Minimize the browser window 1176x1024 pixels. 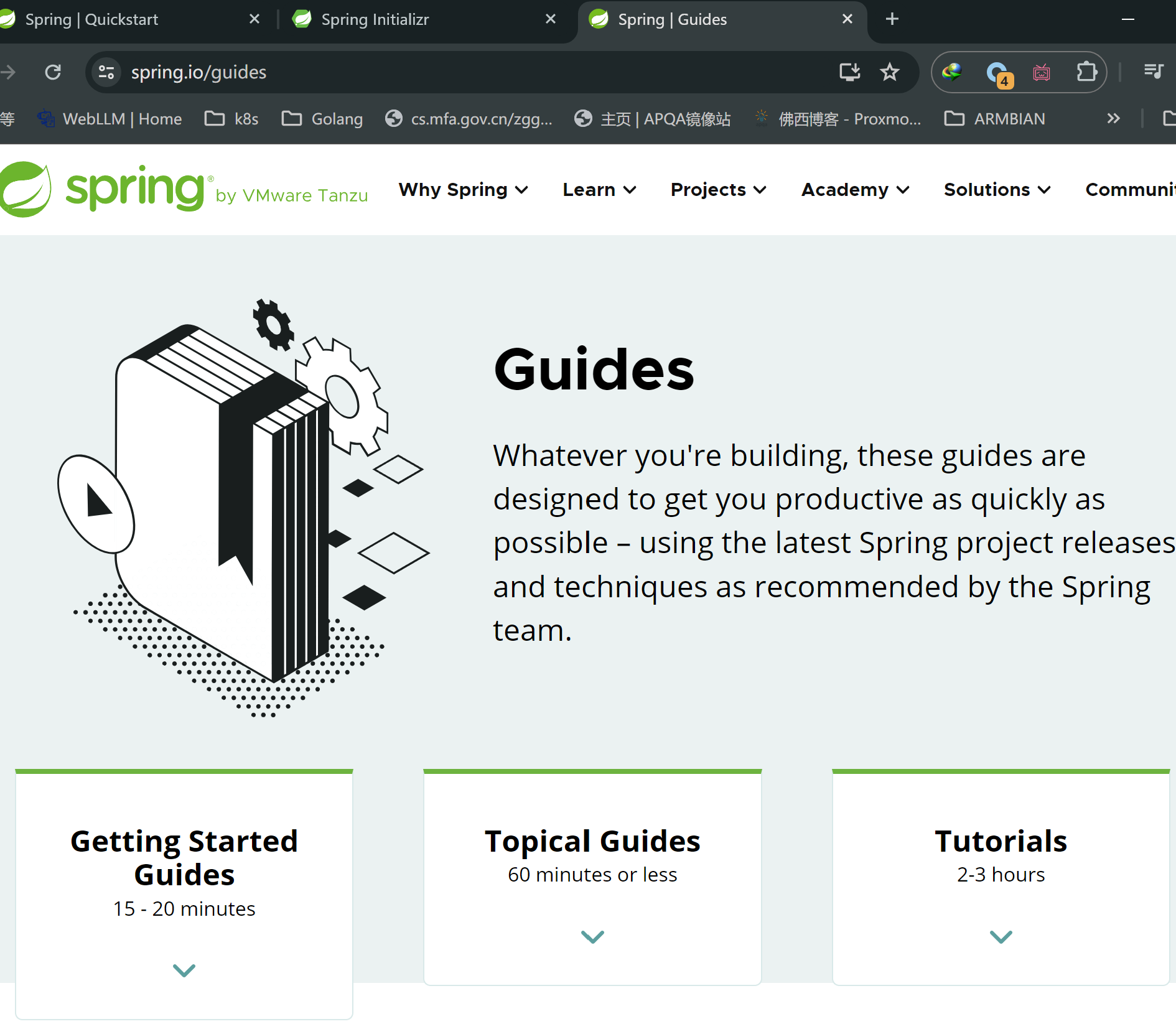click(x=1127, y=19)
